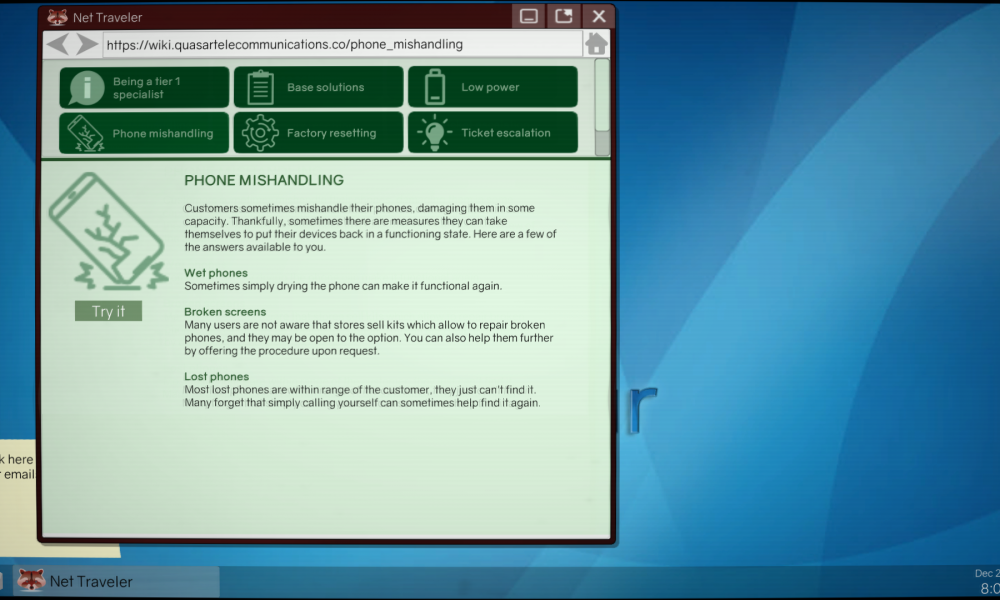Viewport: 1000px width, 600px height.
Task: Click the PHONE MISHANDLING heading
Action: click(264, 180)
